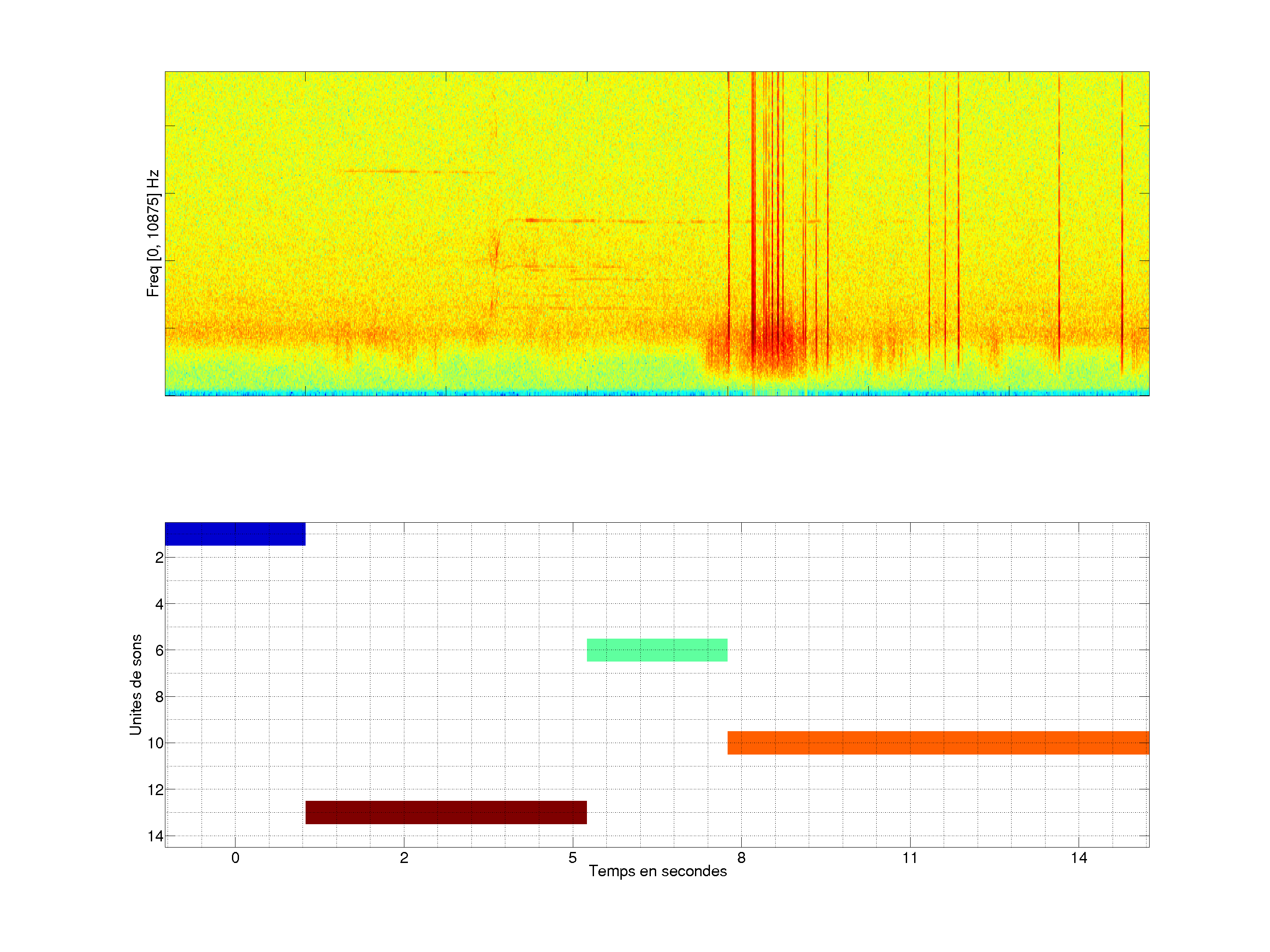Click x-axis tick label 5
The image size is (1270, 952).
click(572, 858)
